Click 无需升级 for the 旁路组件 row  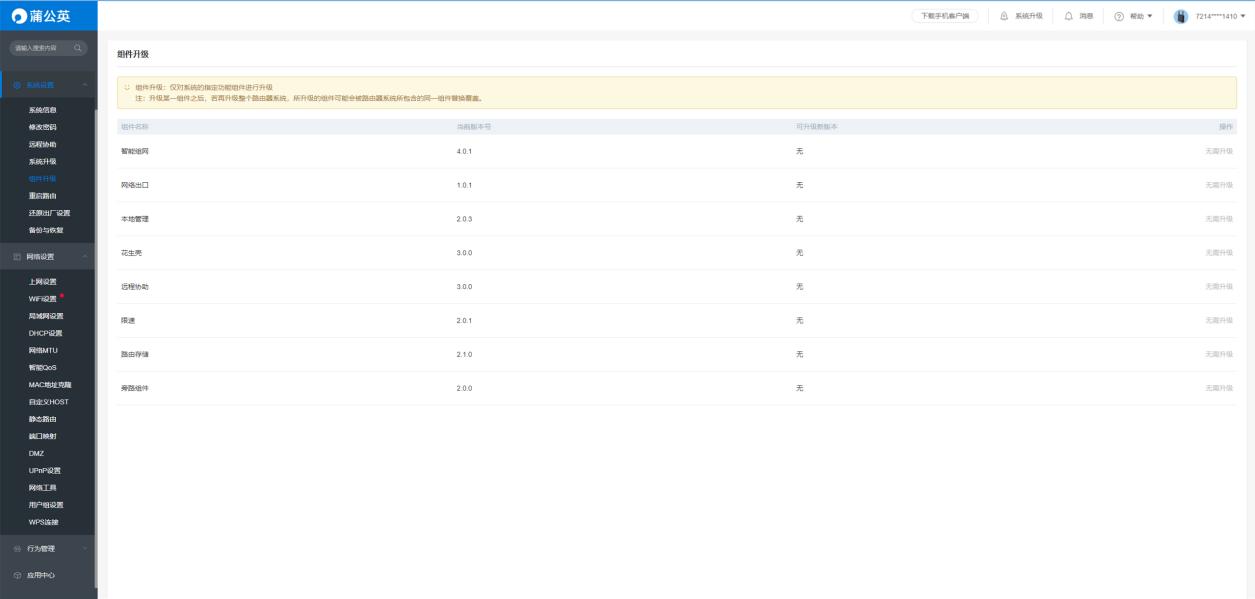(1218, 388)
